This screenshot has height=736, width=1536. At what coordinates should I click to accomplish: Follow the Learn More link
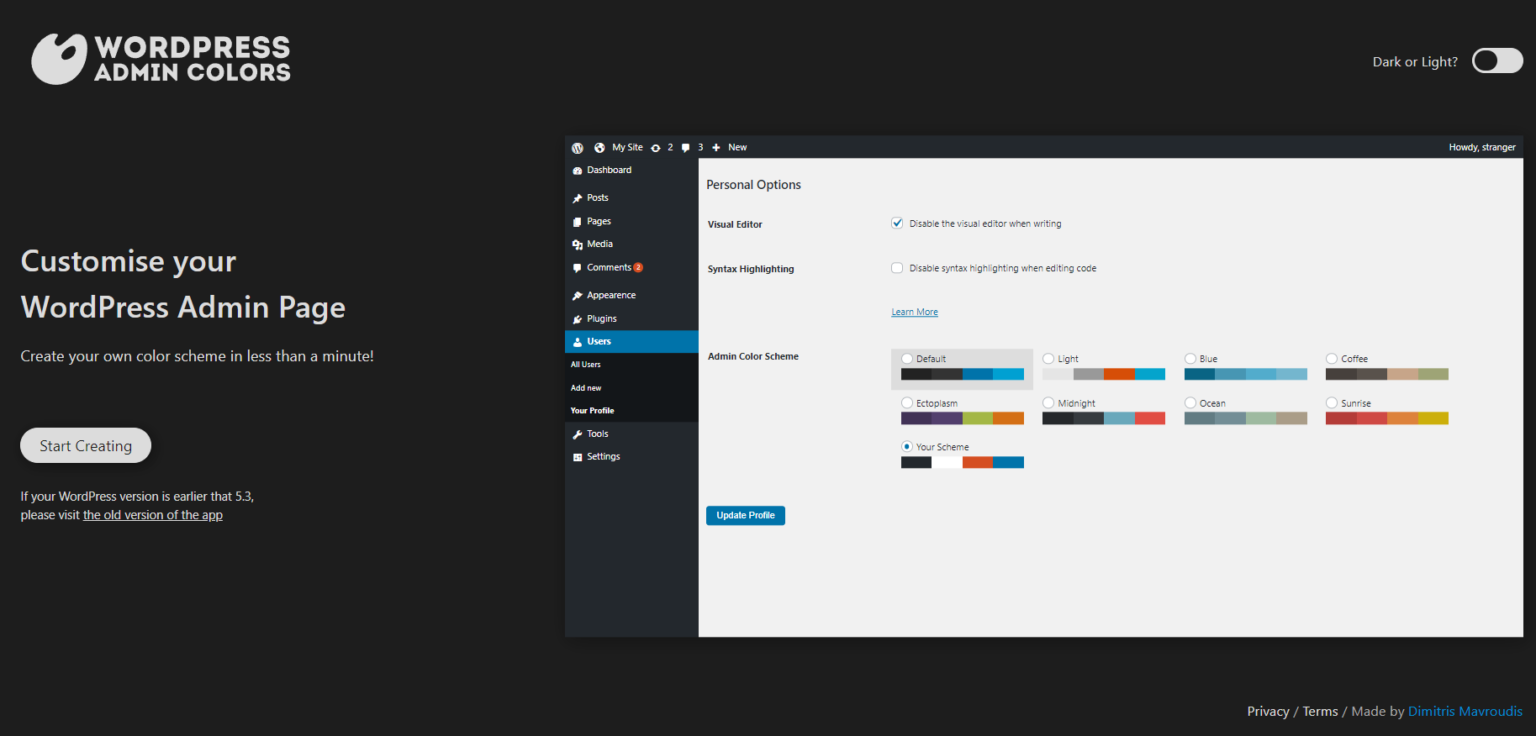[x=915, y=312]
